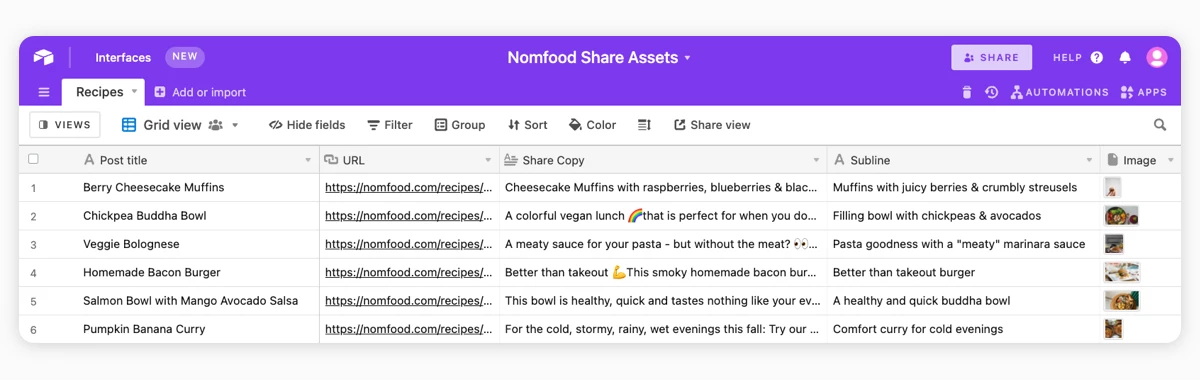Click the URL field type icon
The width and height of the screenshot is (1200, 380).
331,160
